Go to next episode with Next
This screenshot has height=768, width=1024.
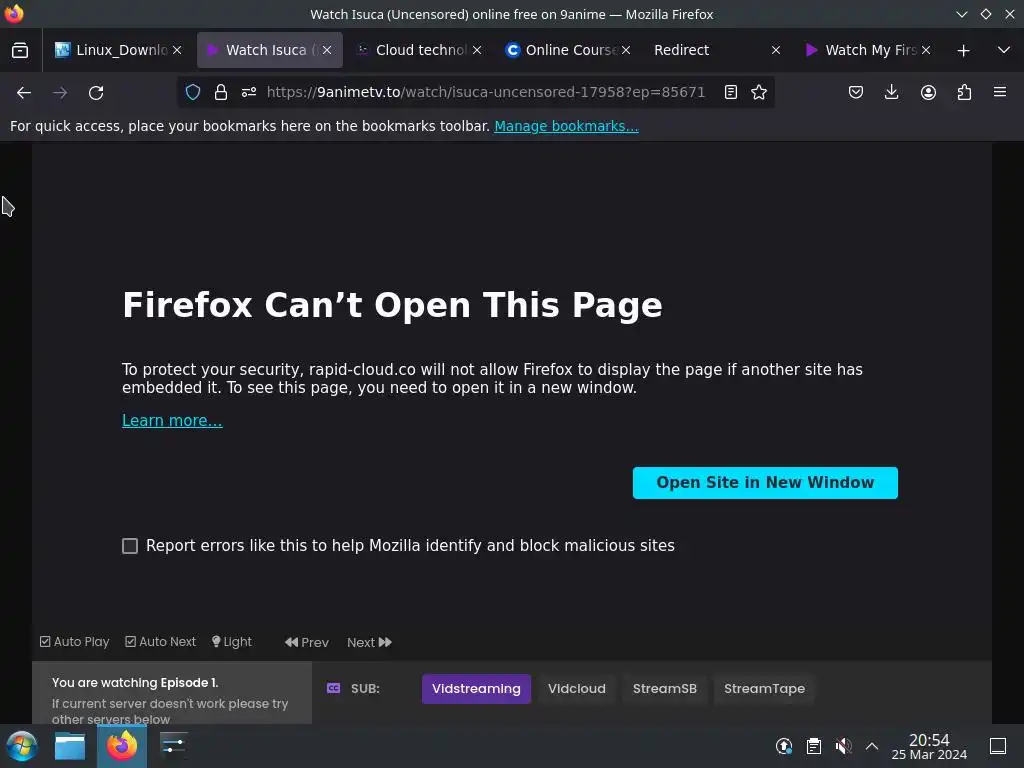click(x=369, y=643)
